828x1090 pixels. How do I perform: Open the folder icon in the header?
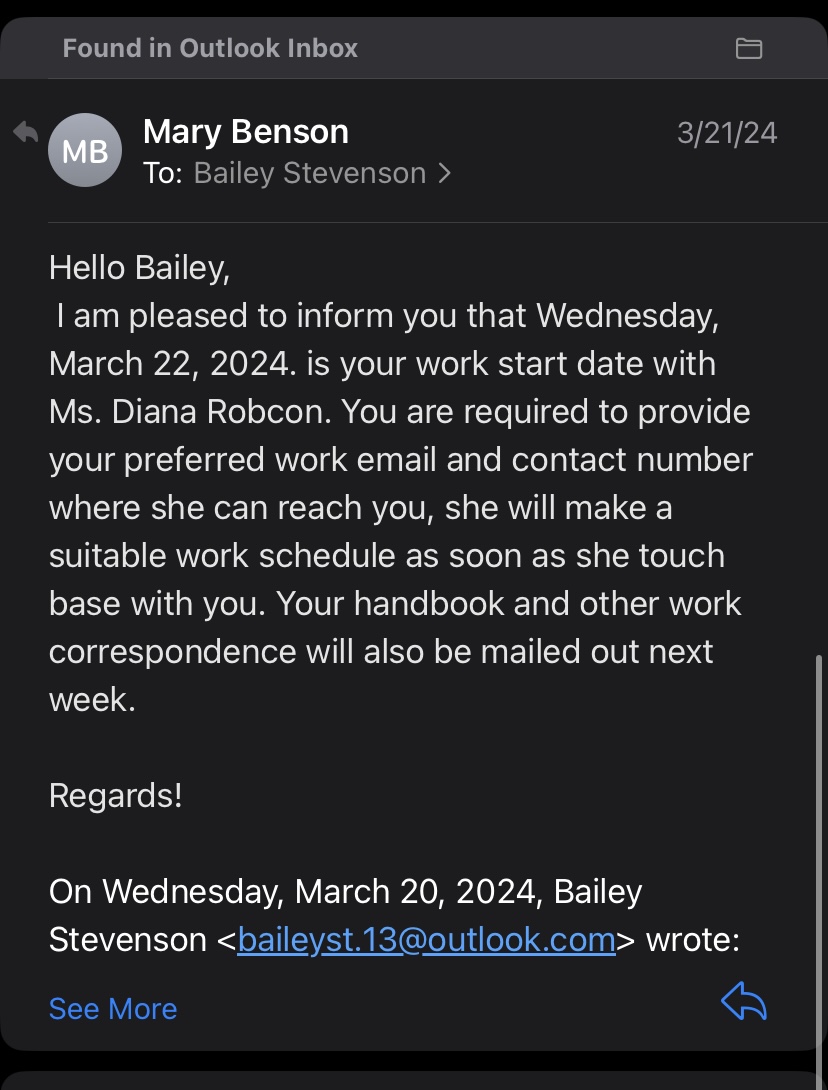coord(749,49)
